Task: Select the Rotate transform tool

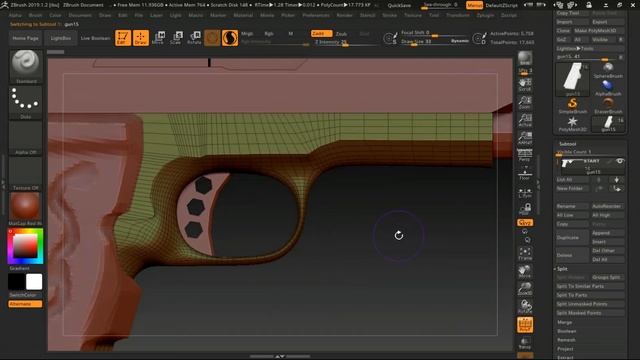Action: point(194,38)
